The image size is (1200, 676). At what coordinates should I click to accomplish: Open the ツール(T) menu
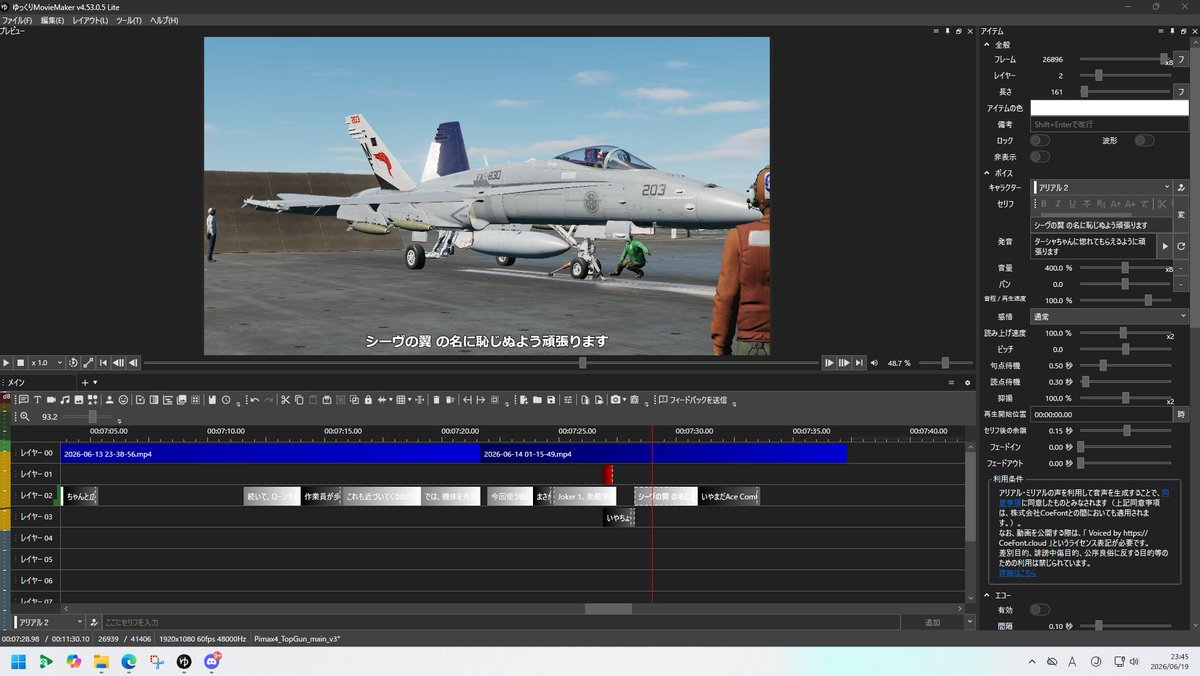[129, 20]
